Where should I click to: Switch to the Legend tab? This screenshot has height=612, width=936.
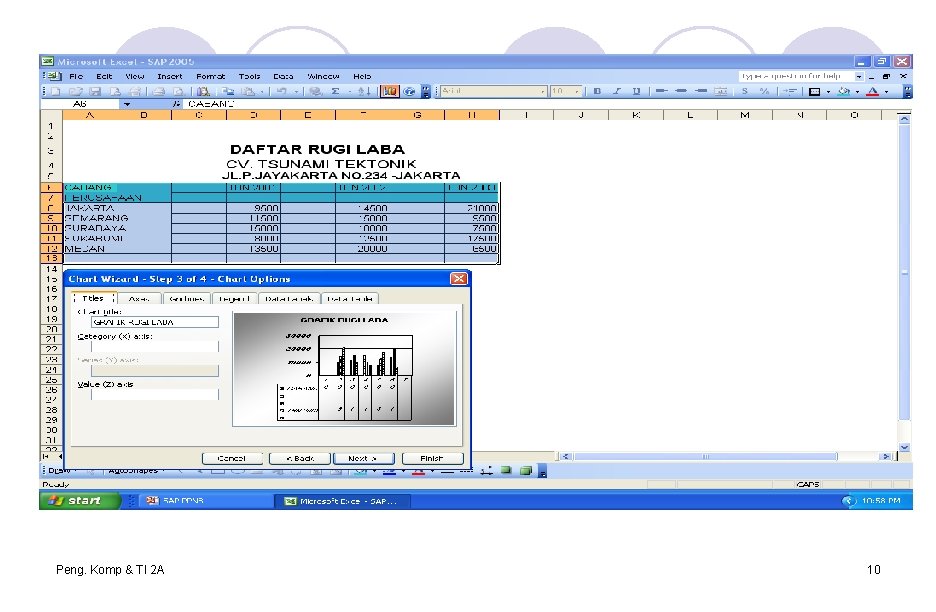click(x=234, y=299)
